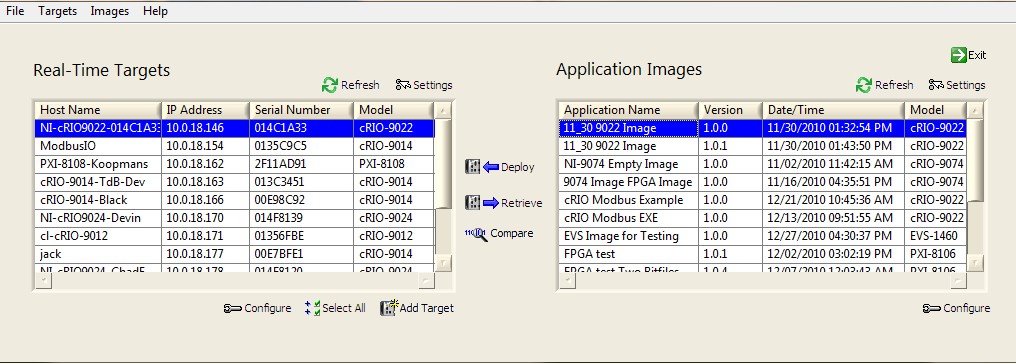Screen dimensions: 1016x364
Task: Click the Select All icon
Action: pos(312,308)
